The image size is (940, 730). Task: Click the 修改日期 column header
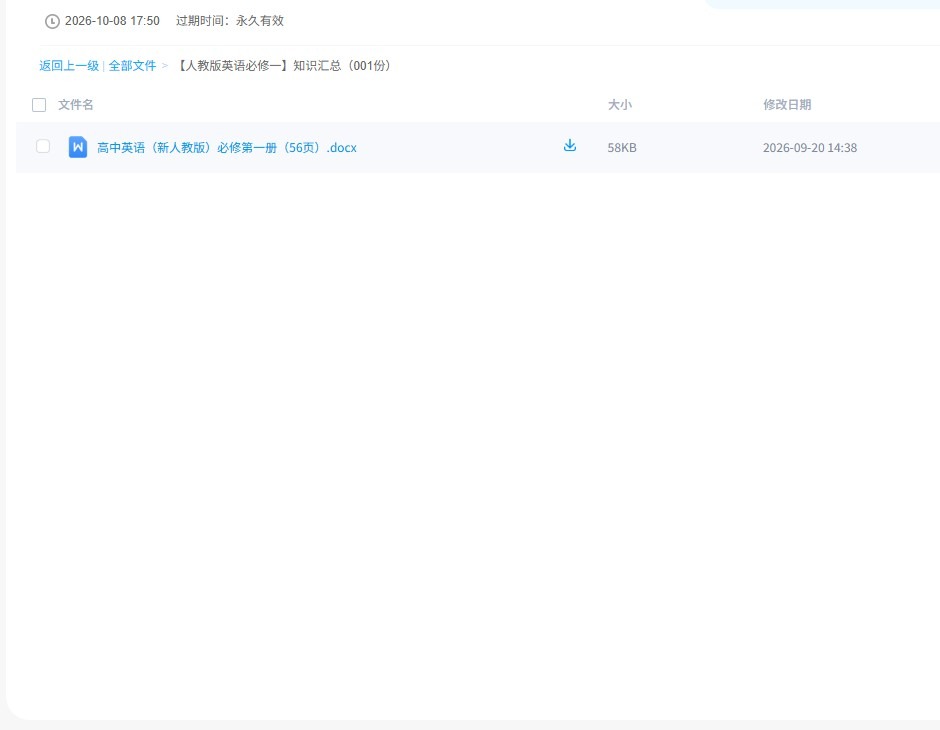tap(787, 105)
